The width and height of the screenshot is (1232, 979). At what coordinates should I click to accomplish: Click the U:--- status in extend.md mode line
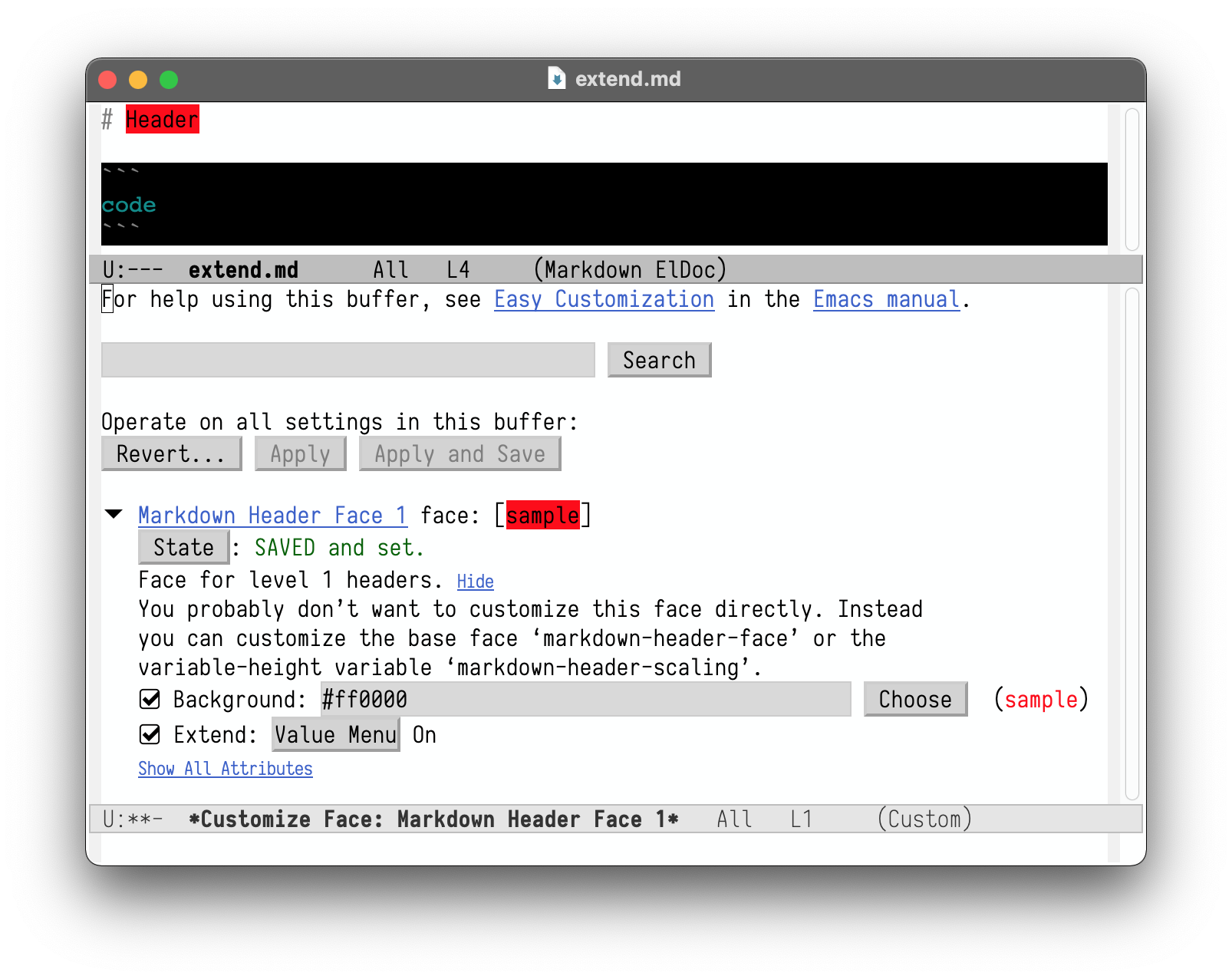(133, 270)
